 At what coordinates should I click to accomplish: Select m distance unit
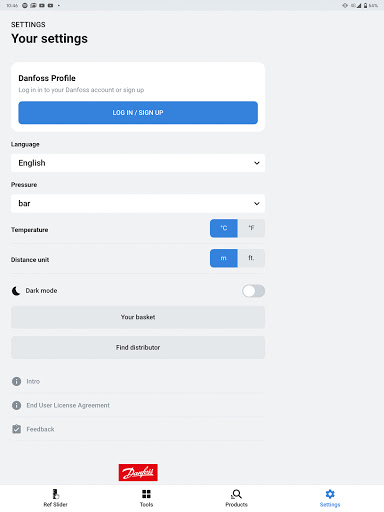coord(224,258)
